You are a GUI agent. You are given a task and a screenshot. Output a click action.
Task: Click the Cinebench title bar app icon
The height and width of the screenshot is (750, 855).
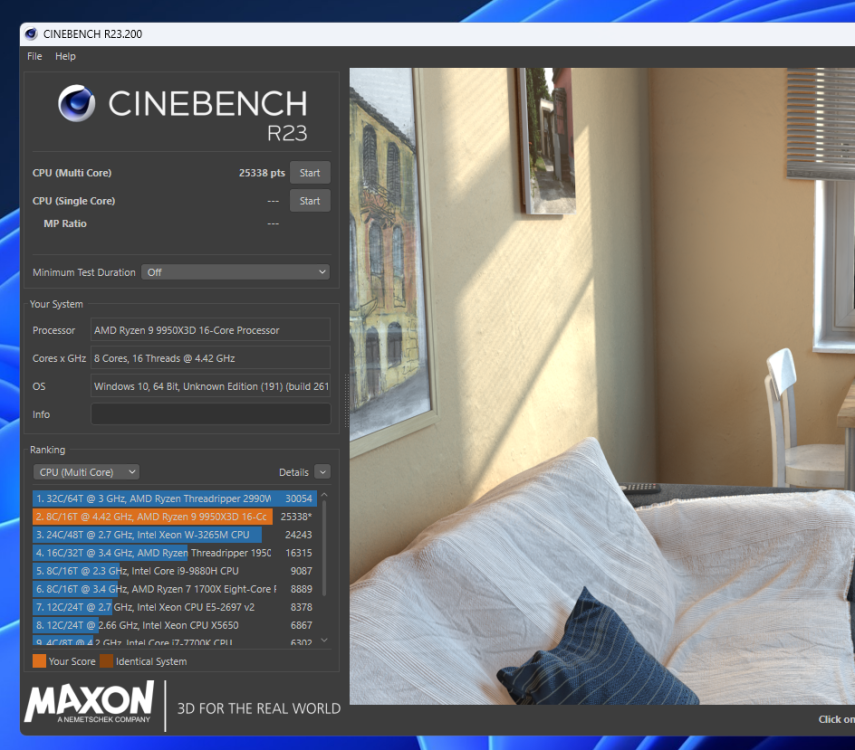pyautogui.click(x=31, y=34)
